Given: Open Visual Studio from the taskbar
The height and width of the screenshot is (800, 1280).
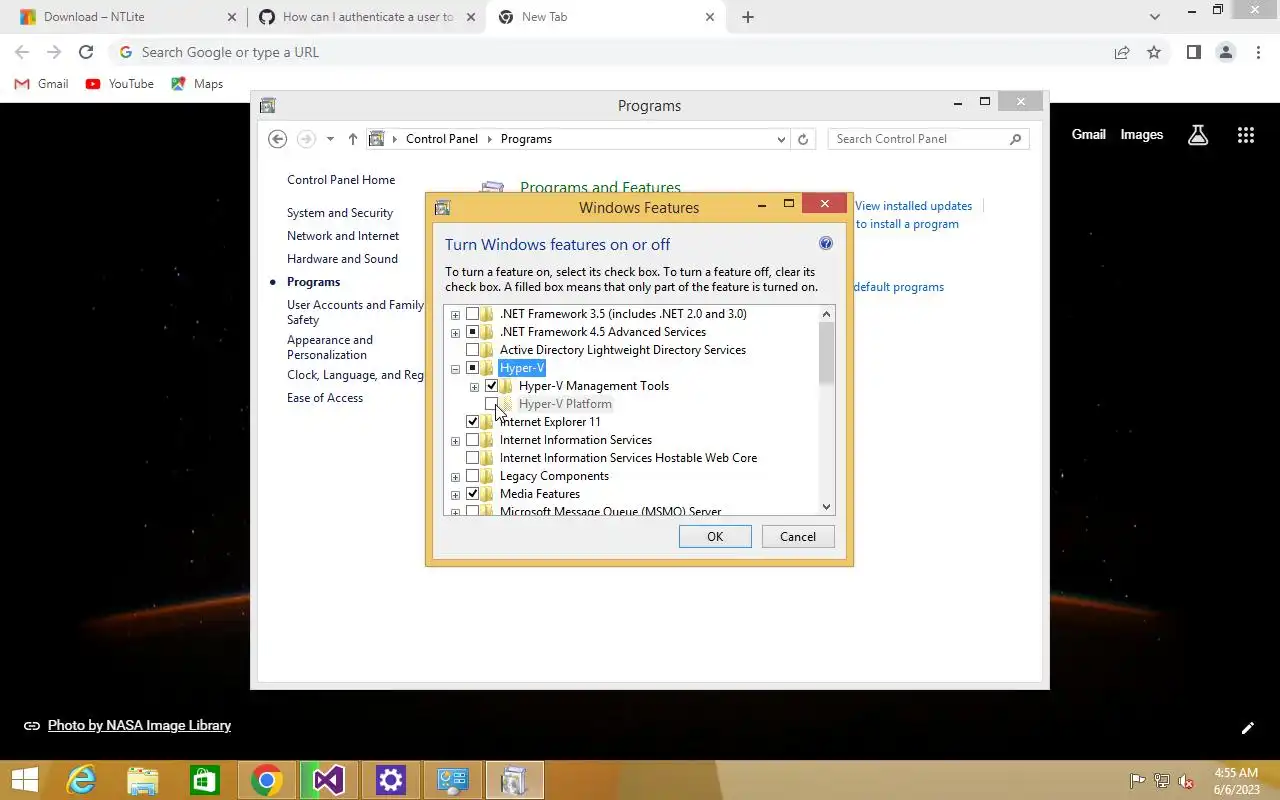Looking at the screenshot, I should pos(328,780).
